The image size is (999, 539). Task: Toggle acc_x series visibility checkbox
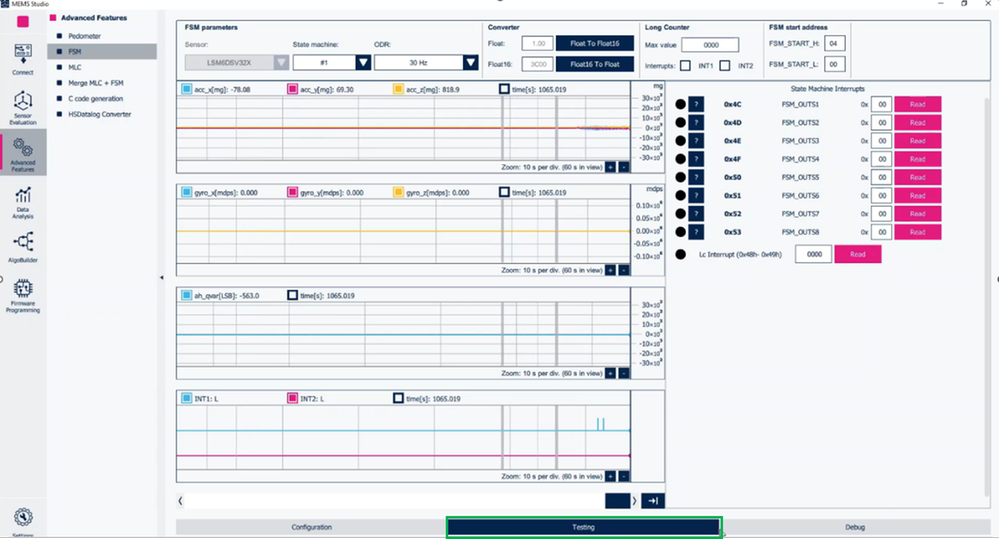click(187, 89)
